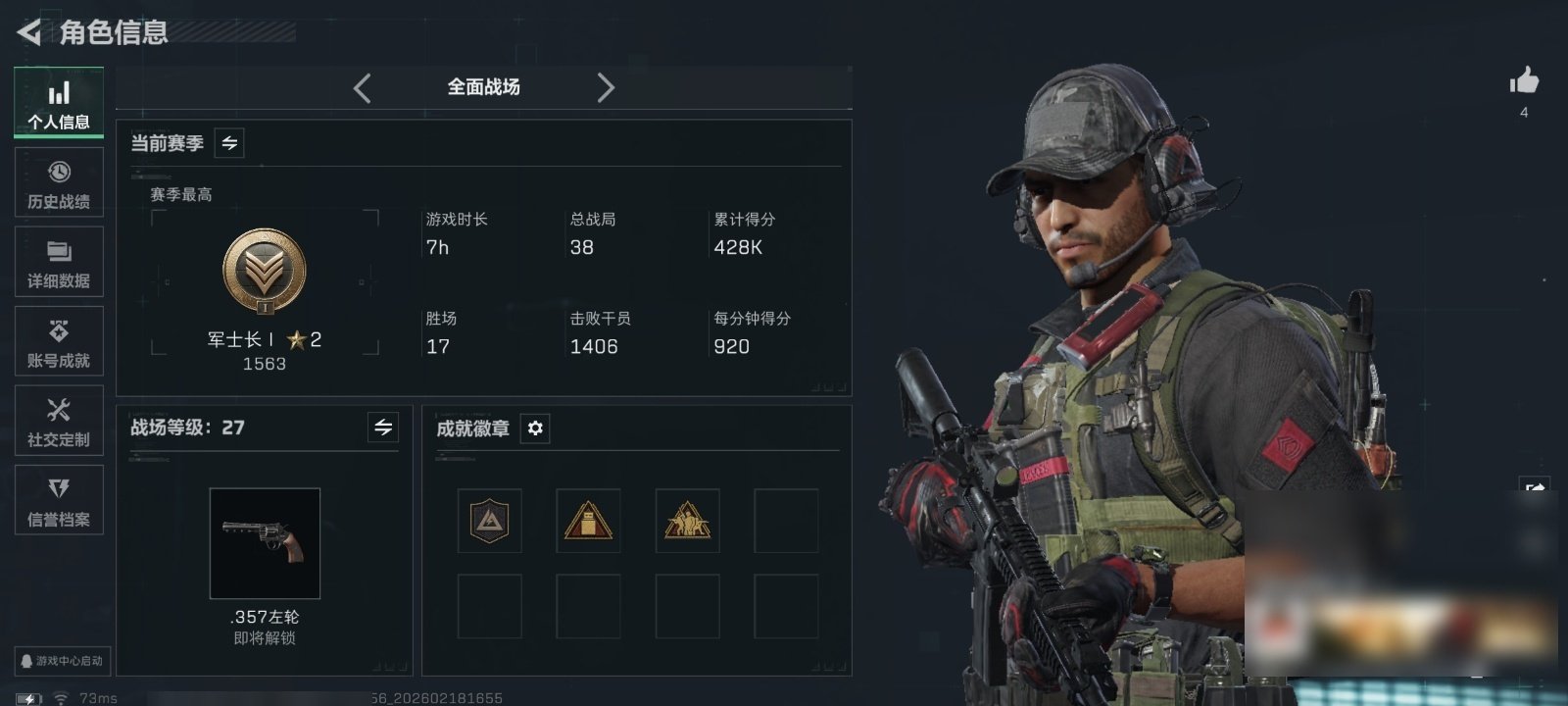Open the 信誉档案 reputation profile
1568x706 pixels.
(59, 501)
